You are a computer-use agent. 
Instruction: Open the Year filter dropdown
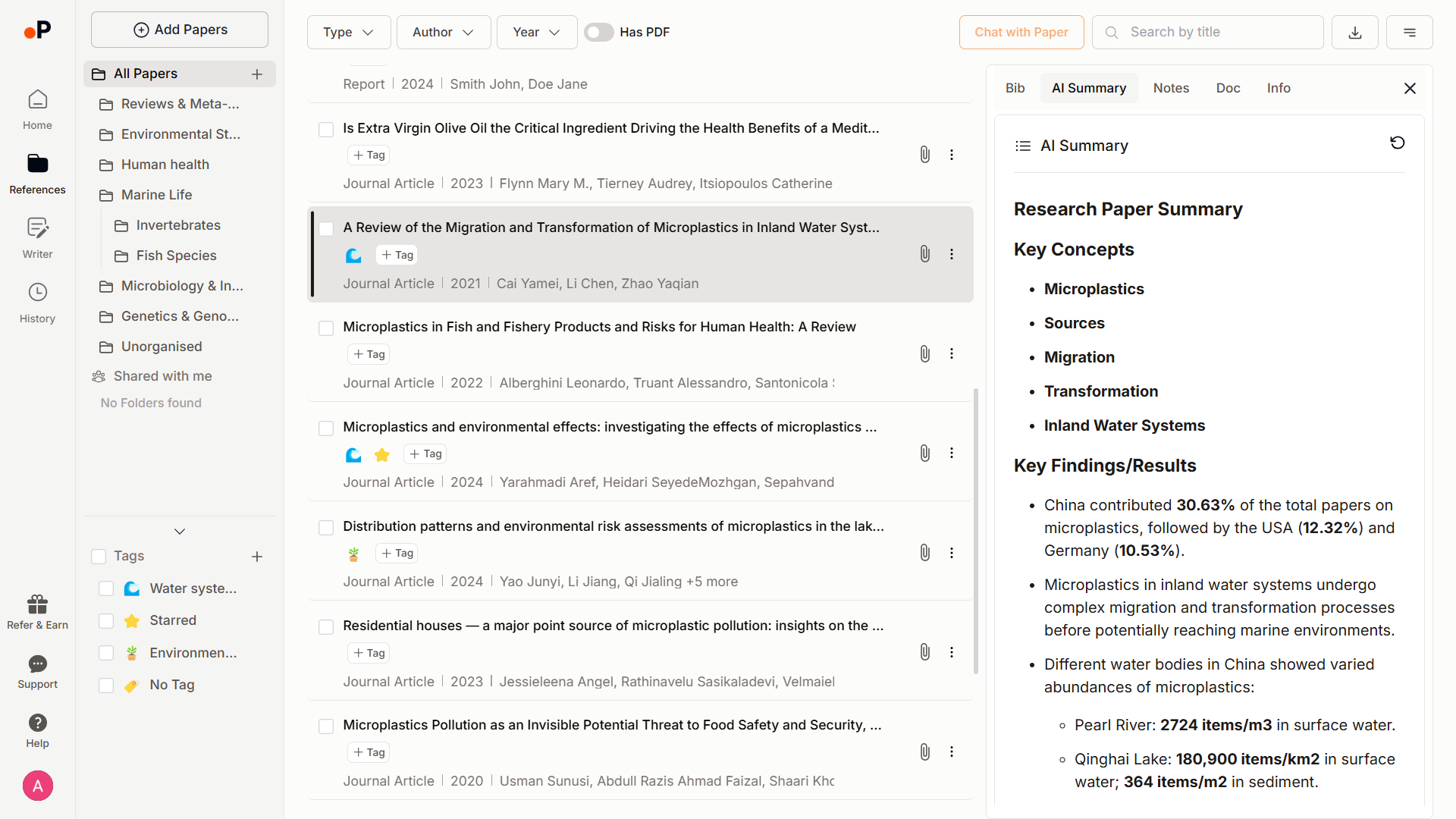(x=536, y=32)
